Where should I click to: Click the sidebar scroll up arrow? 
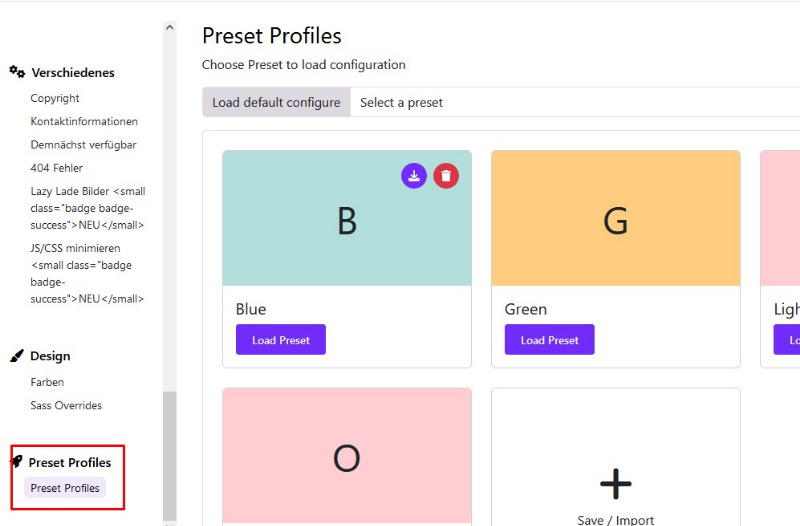coord(169,28)
